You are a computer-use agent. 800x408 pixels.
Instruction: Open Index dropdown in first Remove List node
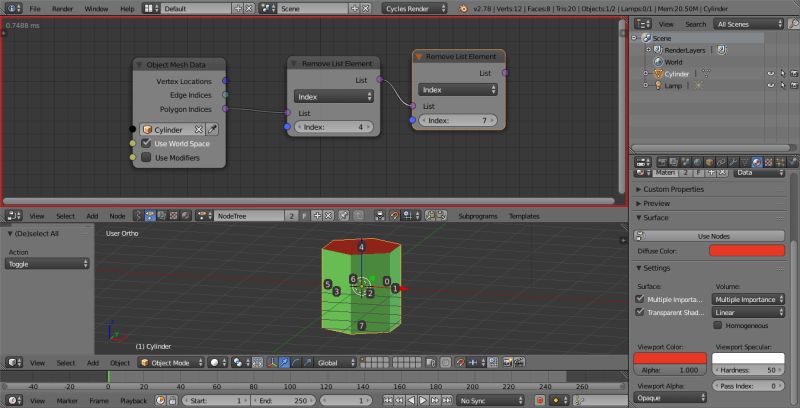click(334, 96)
